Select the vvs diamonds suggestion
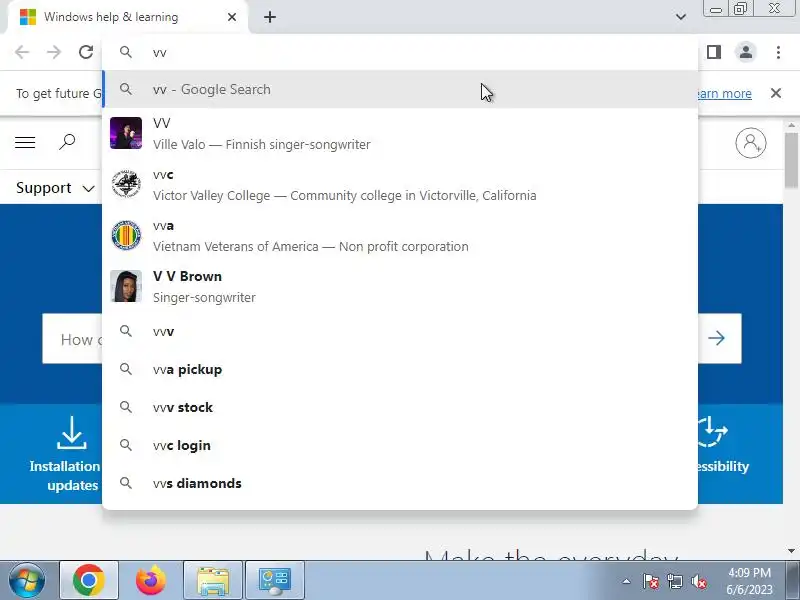 (x=400, y=483)
